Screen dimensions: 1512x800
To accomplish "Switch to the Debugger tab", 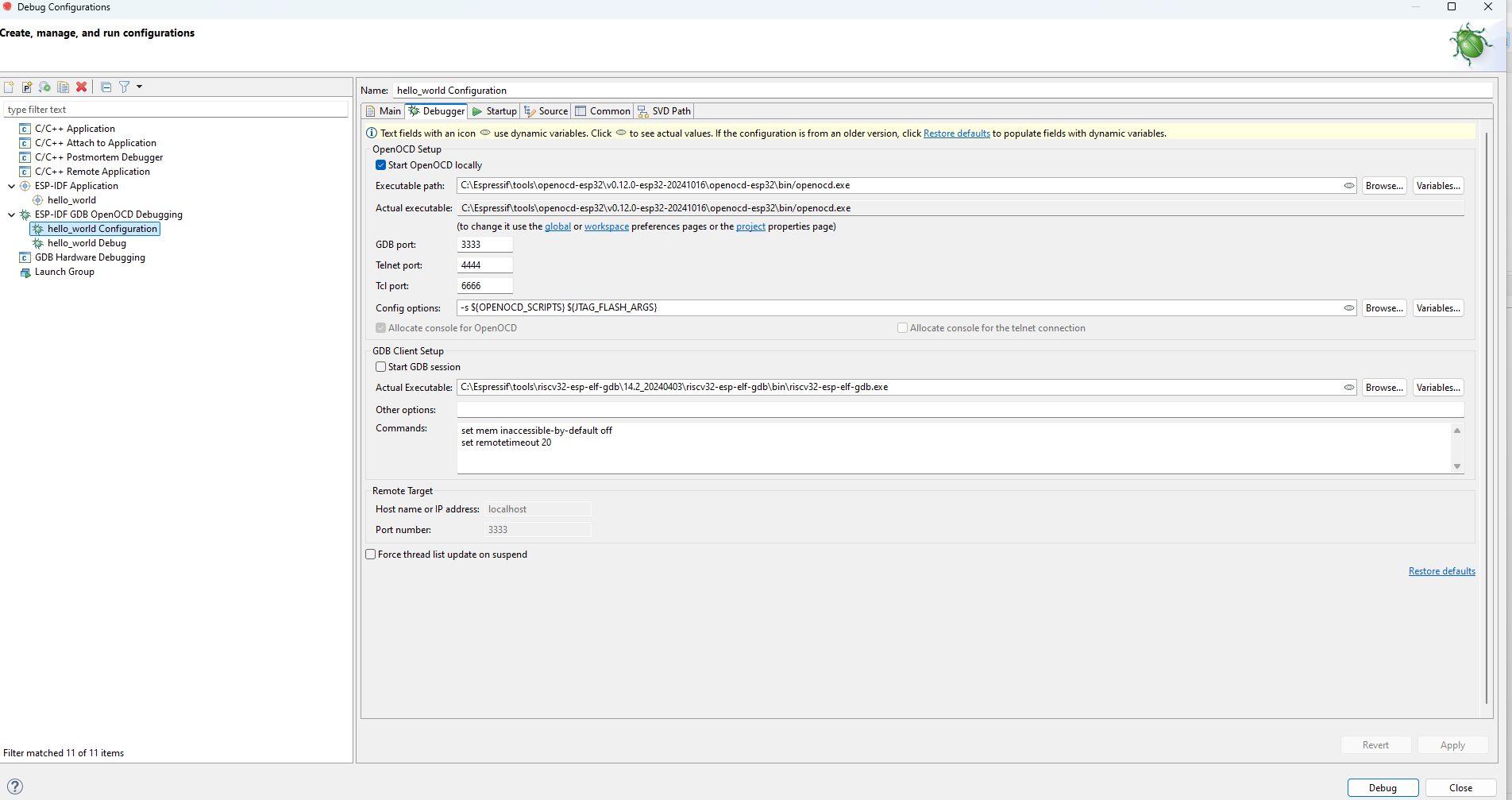I will [x=437, y=111].
